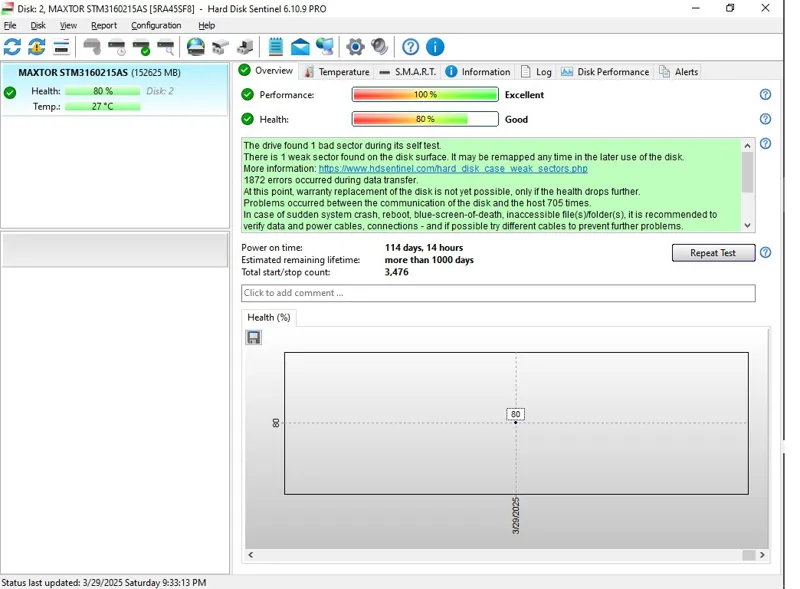The height and width of the screenshot is (589, 800).
Task: Open the gear Configuration icon in toolbar
Action: tap(355, 47)
